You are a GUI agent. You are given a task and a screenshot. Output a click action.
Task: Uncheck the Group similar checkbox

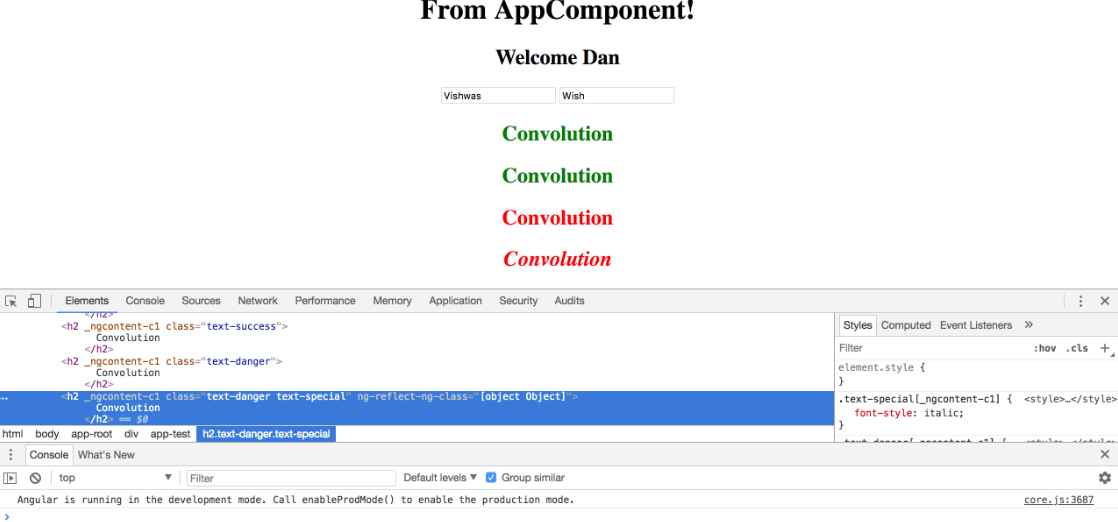(x=491, y=478)
